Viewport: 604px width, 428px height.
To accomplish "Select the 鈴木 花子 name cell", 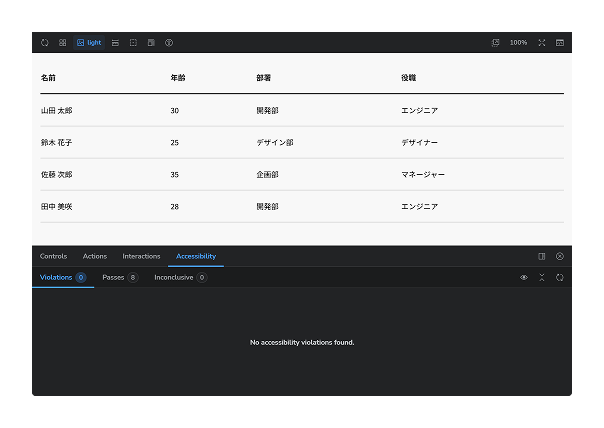I will [56, 143].
